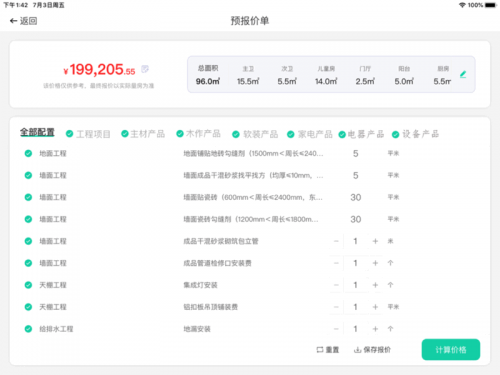
Task: Click the 重置 reset button
Action: coord(328,350)
